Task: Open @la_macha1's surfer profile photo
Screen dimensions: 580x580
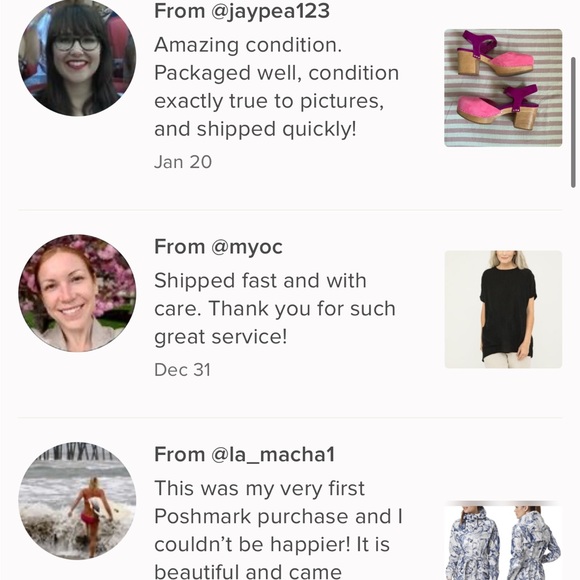Action: (x=77, y=501)
